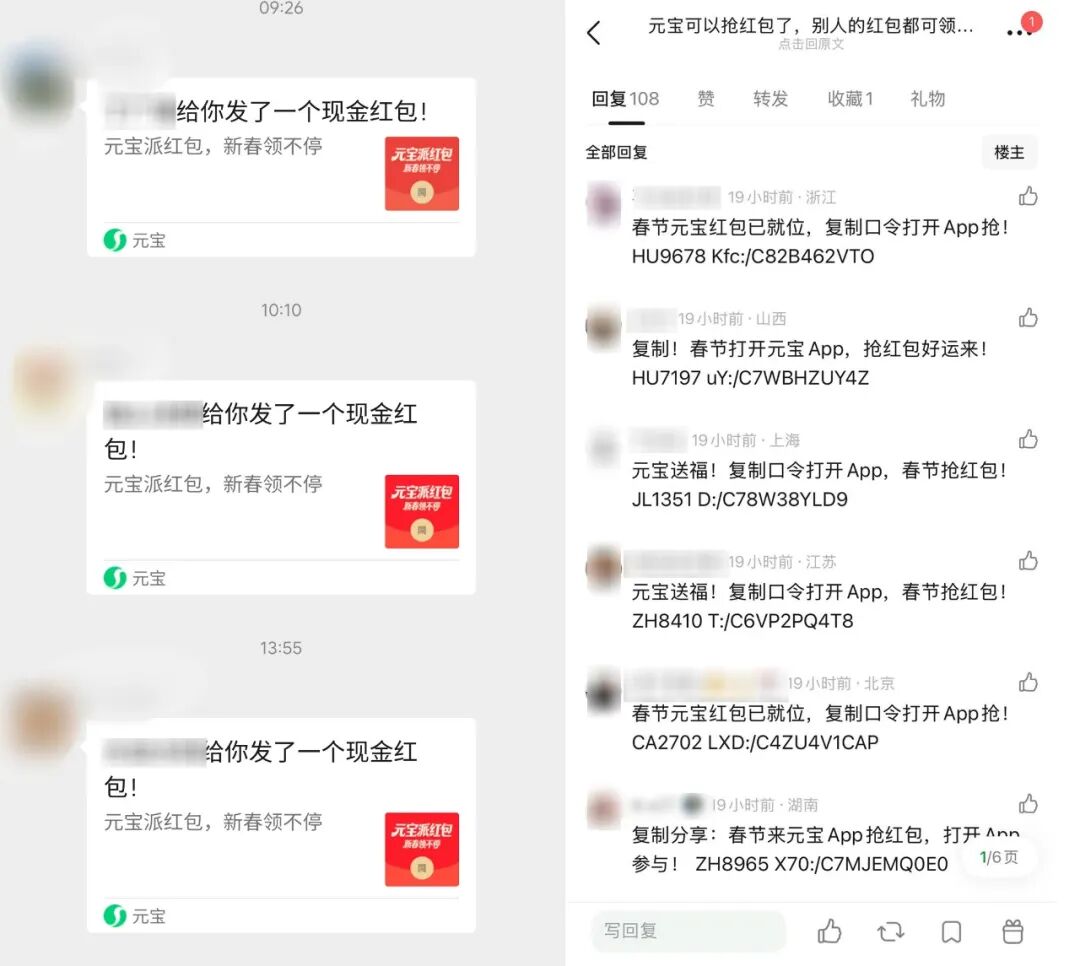Tap 点击回原文 to return to post
The image size is (1080, 966).
pos(811,44)
